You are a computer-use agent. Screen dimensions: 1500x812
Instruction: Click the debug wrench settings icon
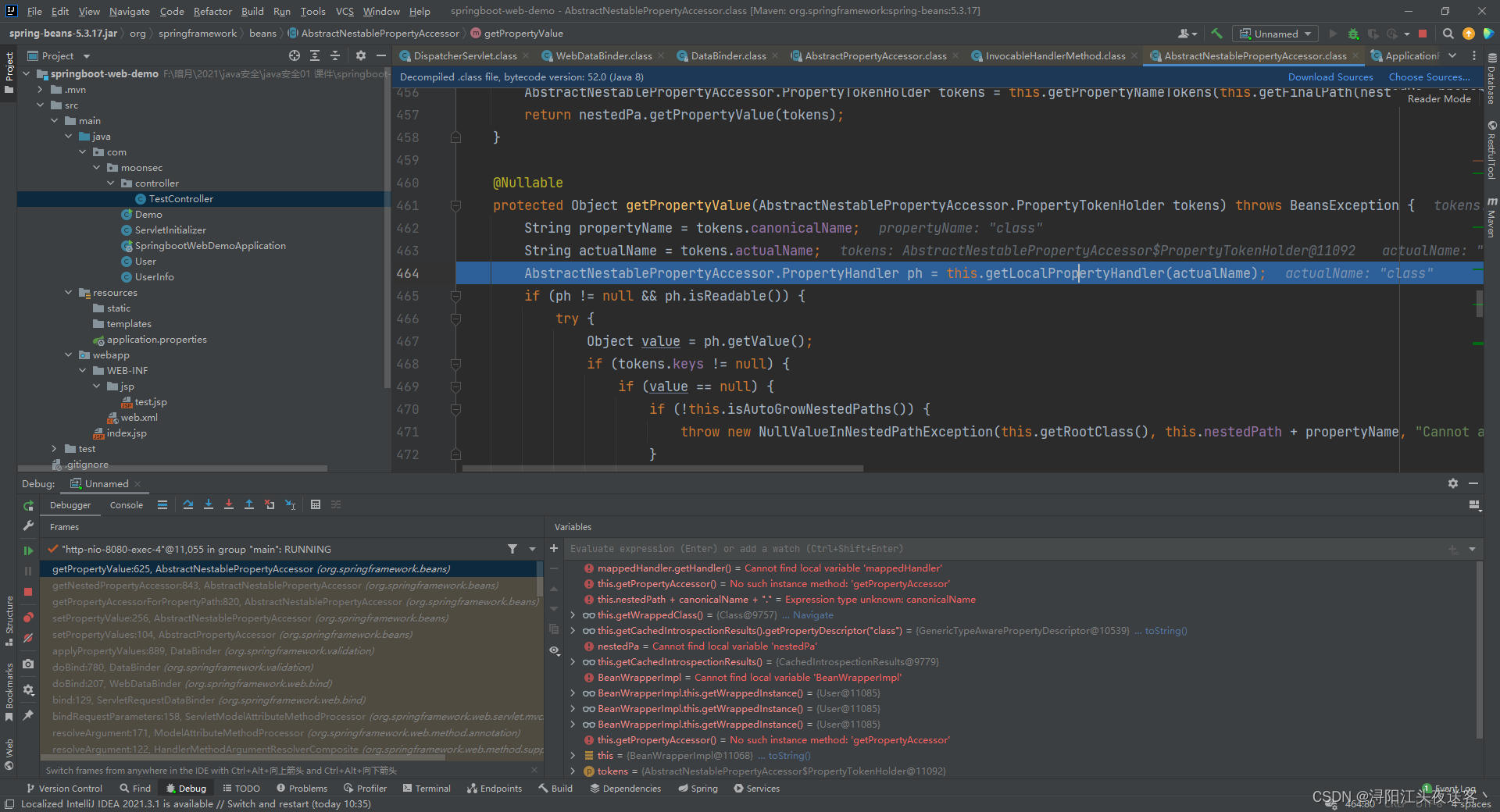click(28, 526)
